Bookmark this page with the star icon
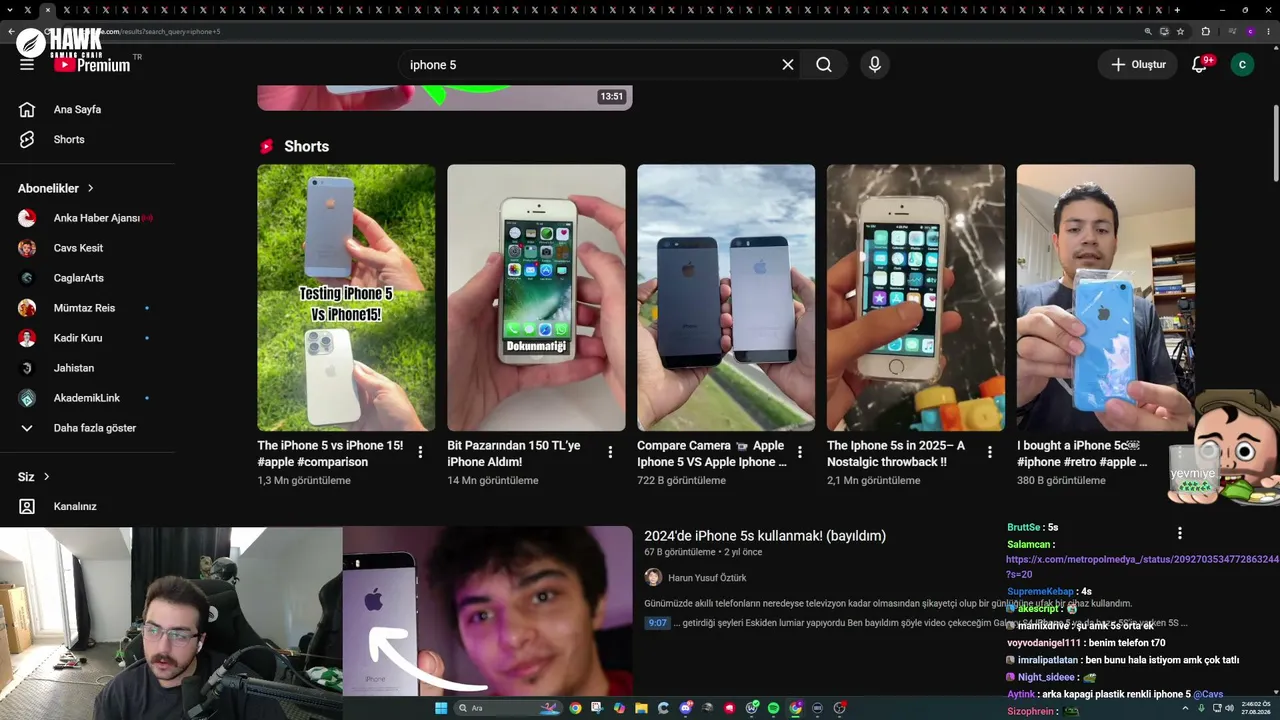This screenshot has width=1280, height=720. 1180,31
